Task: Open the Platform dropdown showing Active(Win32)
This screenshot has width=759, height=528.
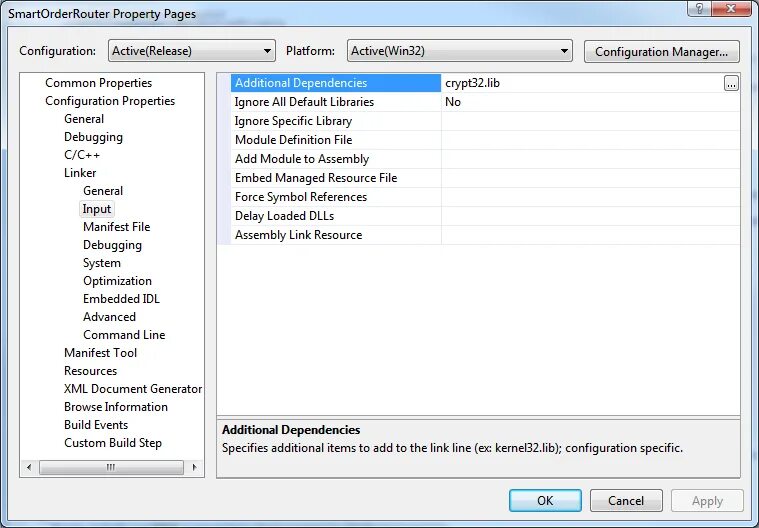Action: click(x=459, y=51)
